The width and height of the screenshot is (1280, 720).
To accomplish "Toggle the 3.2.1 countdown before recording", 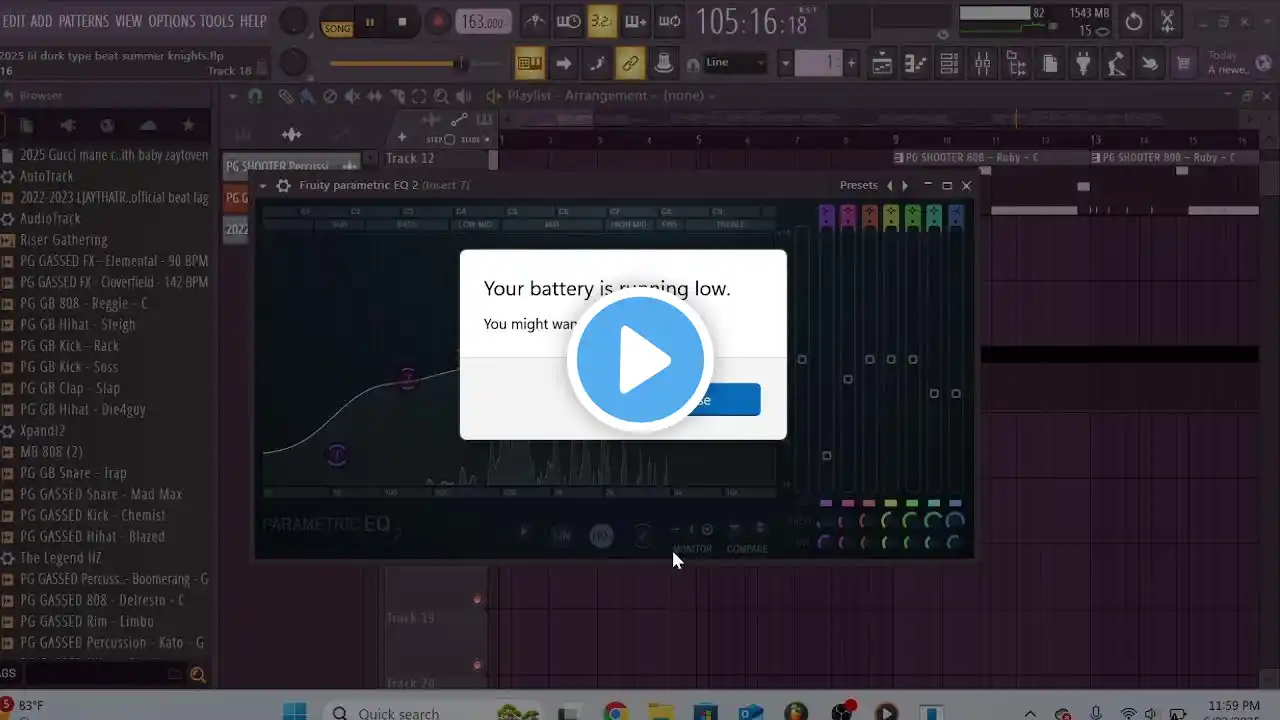I will point(602,21).
